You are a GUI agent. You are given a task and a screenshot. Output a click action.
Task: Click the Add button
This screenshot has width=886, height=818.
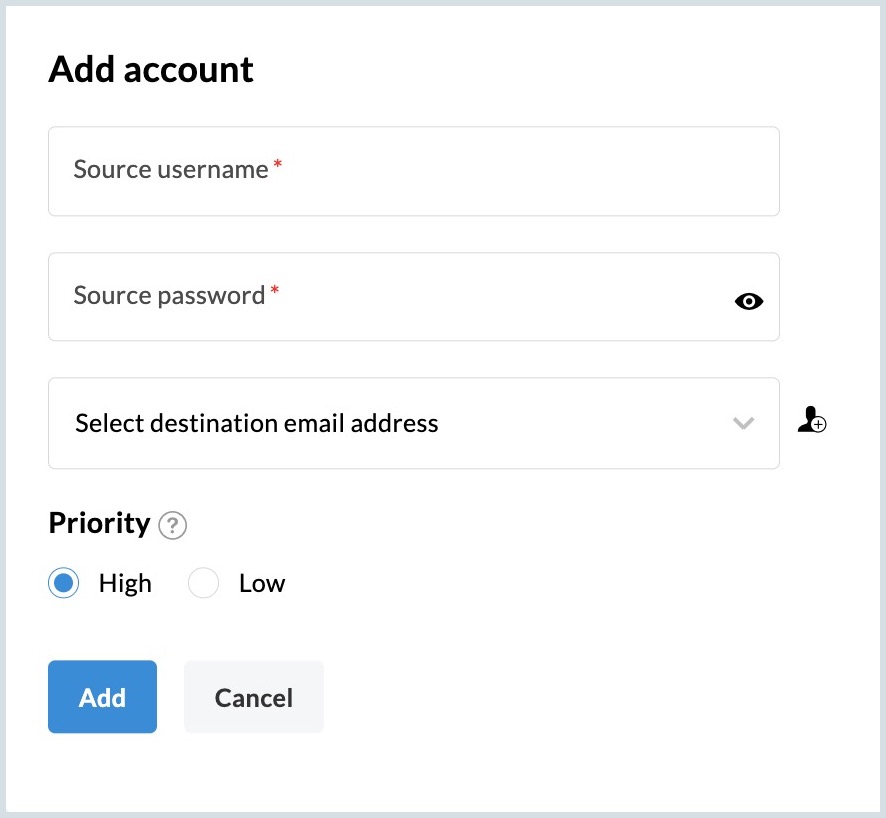point(102,697)
